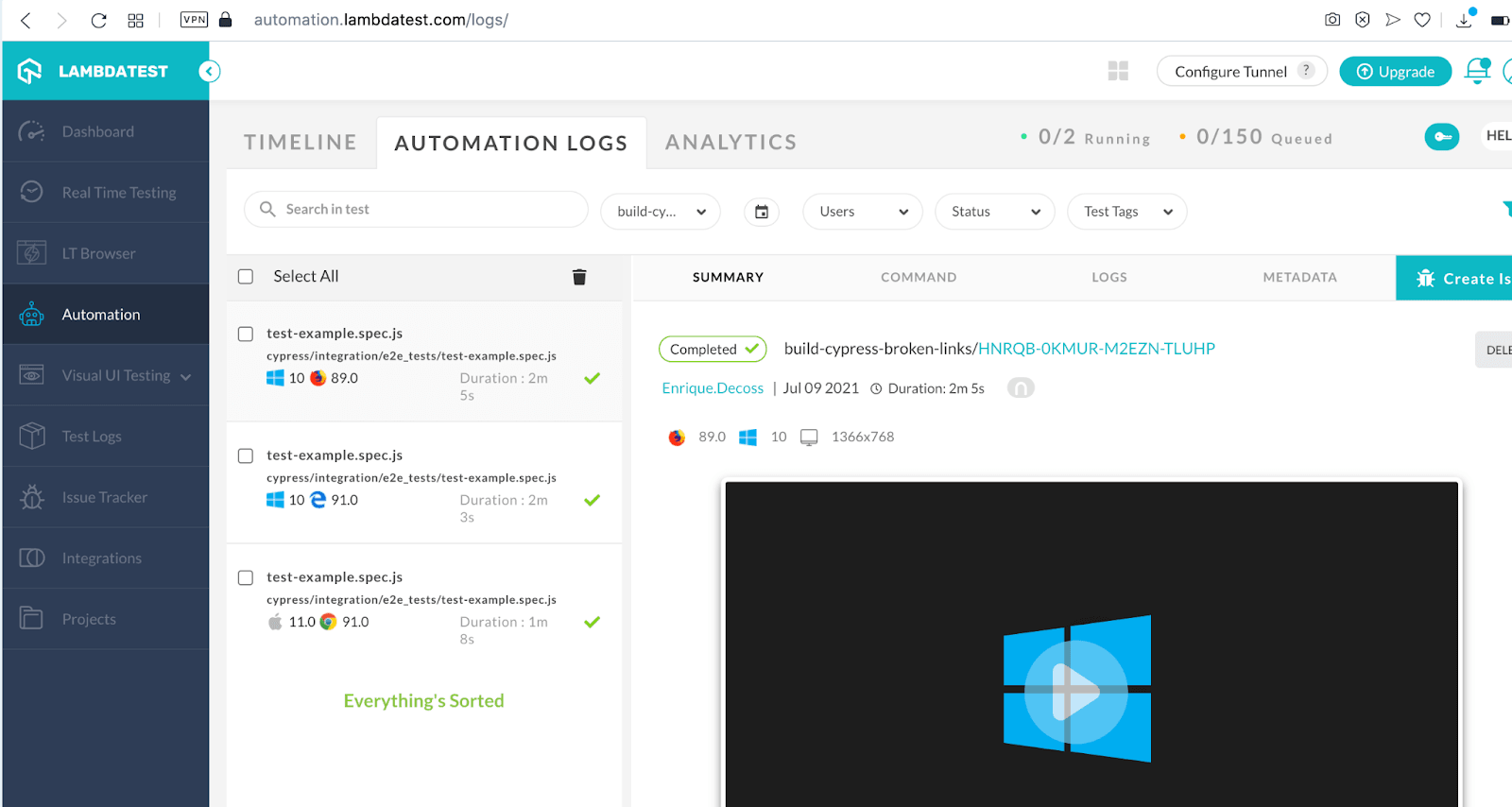1512x807 pixels.
Task: Open the Status filter dropdown
Action: tap(995, 212)
